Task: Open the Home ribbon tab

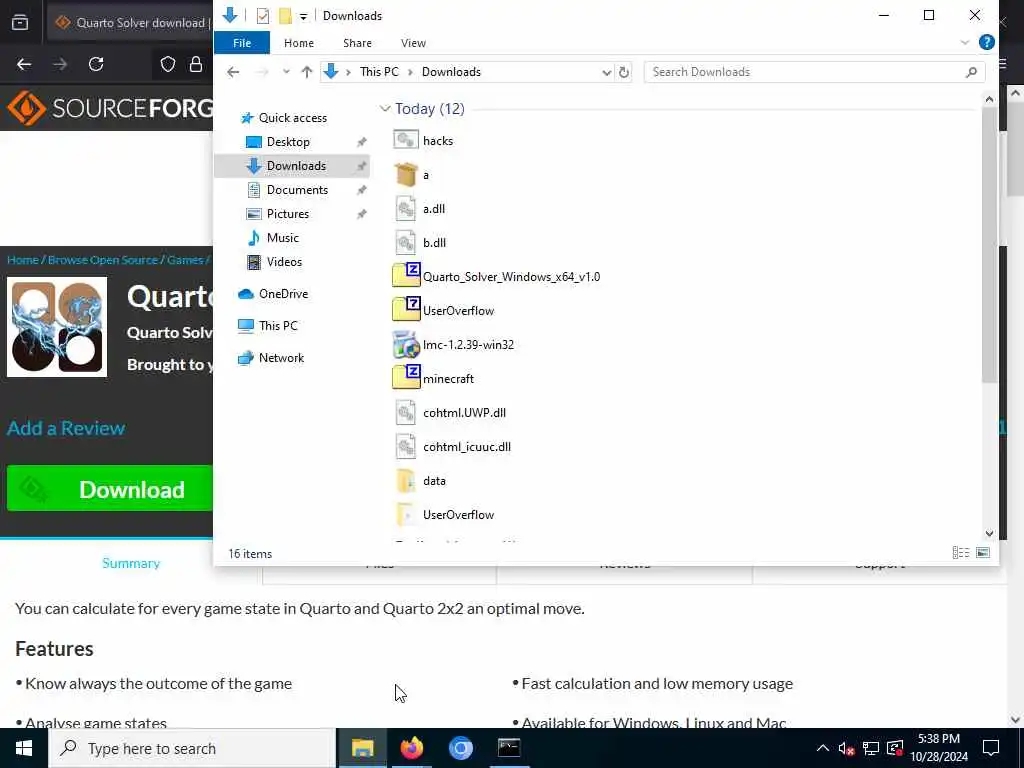Action: click(299, 42)
